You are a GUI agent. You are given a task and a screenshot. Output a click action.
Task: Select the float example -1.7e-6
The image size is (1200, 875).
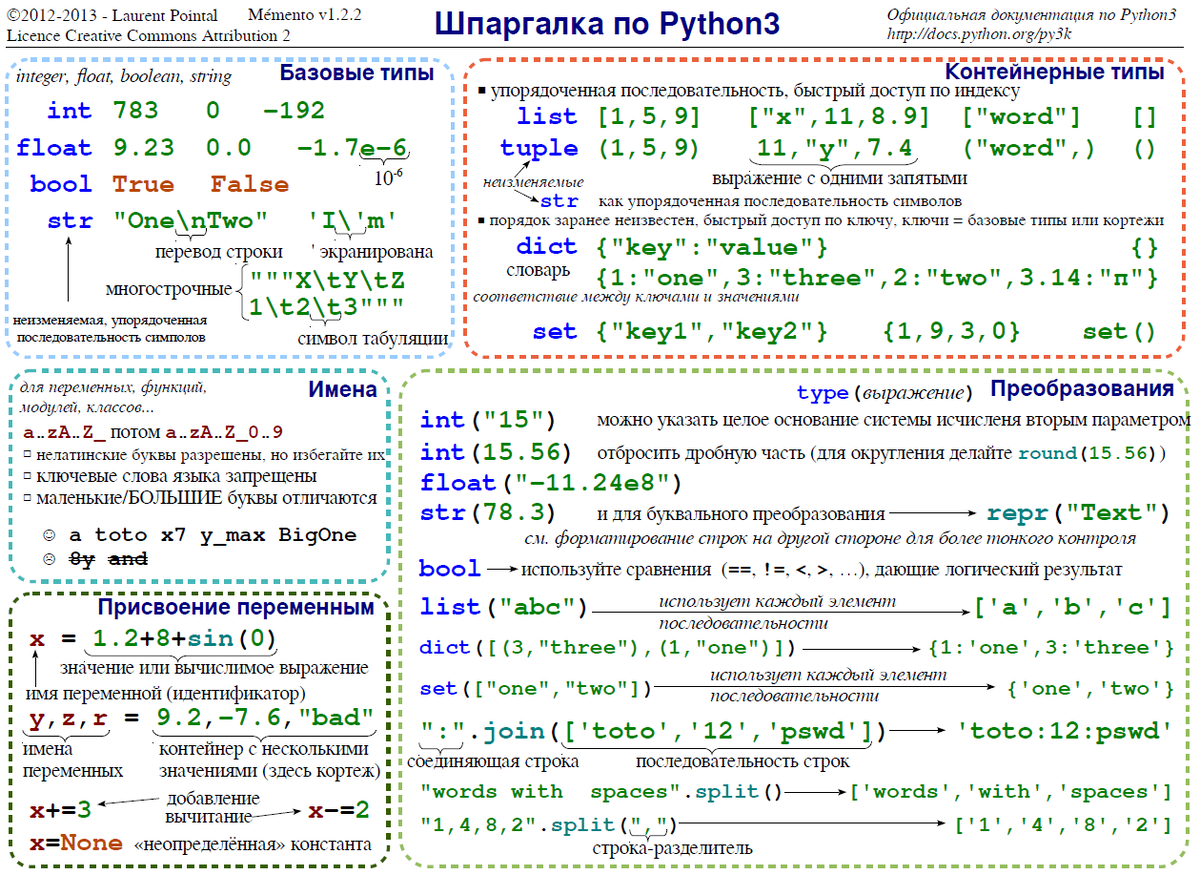(352, 147)
